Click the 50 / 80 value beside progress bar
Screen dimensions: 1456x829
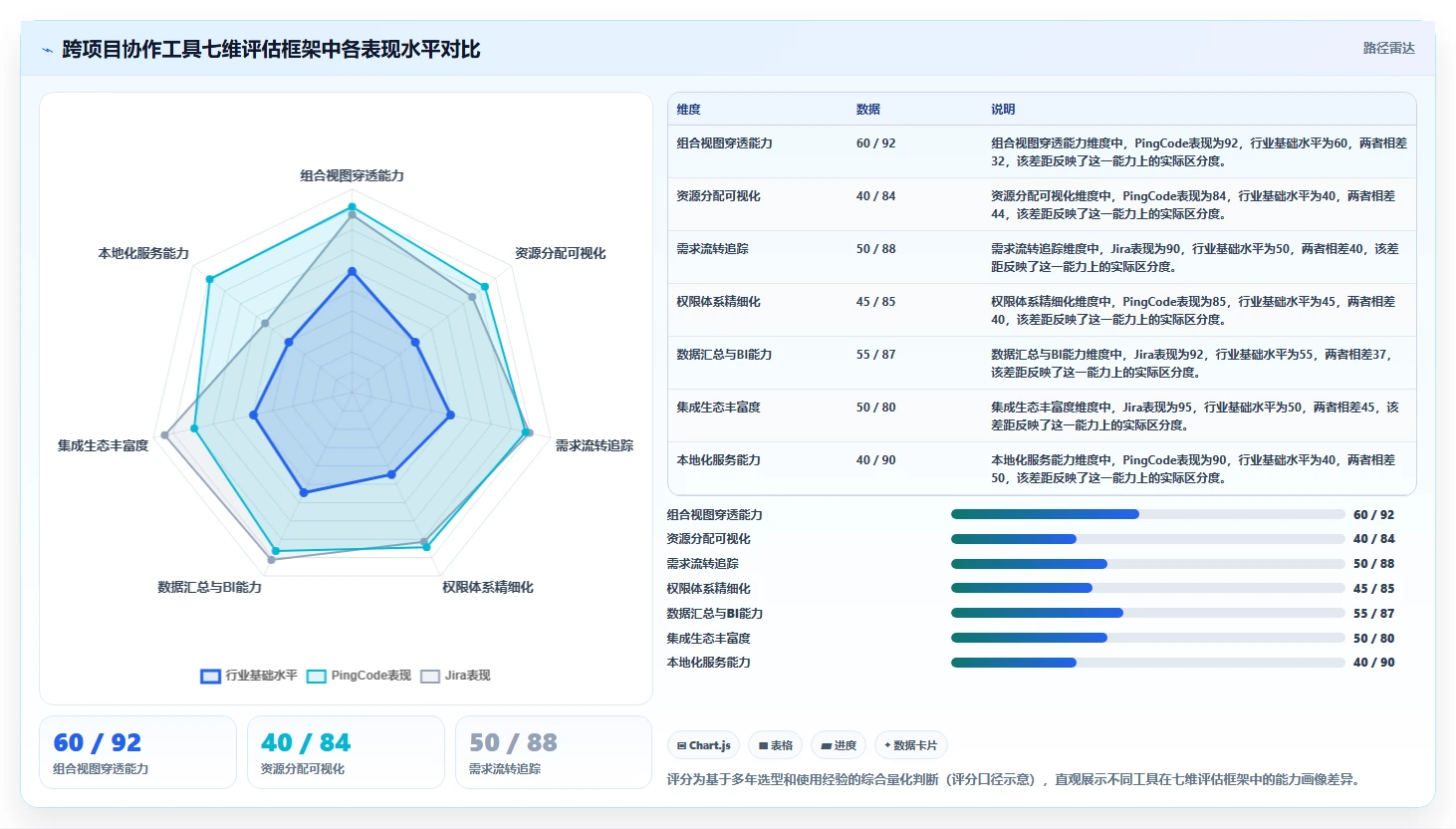point(1373,639)
